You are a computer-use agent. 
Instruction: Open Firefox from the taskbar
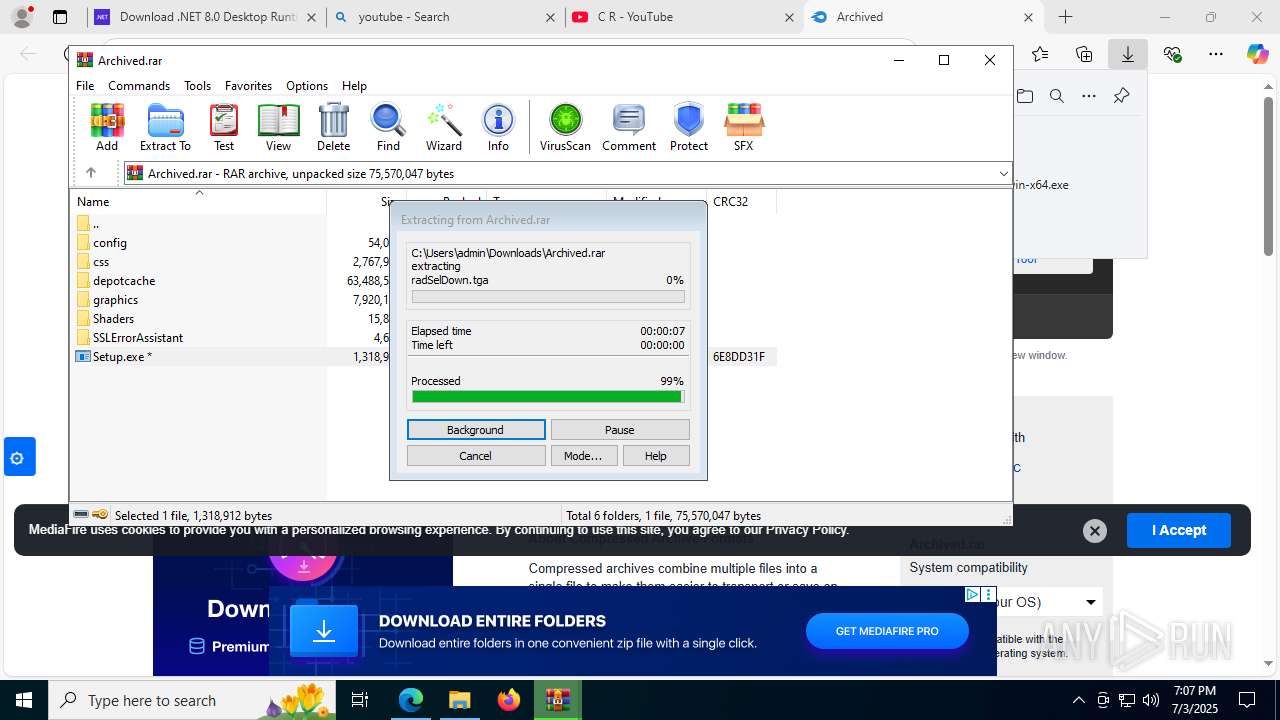(x=509, y=700)
